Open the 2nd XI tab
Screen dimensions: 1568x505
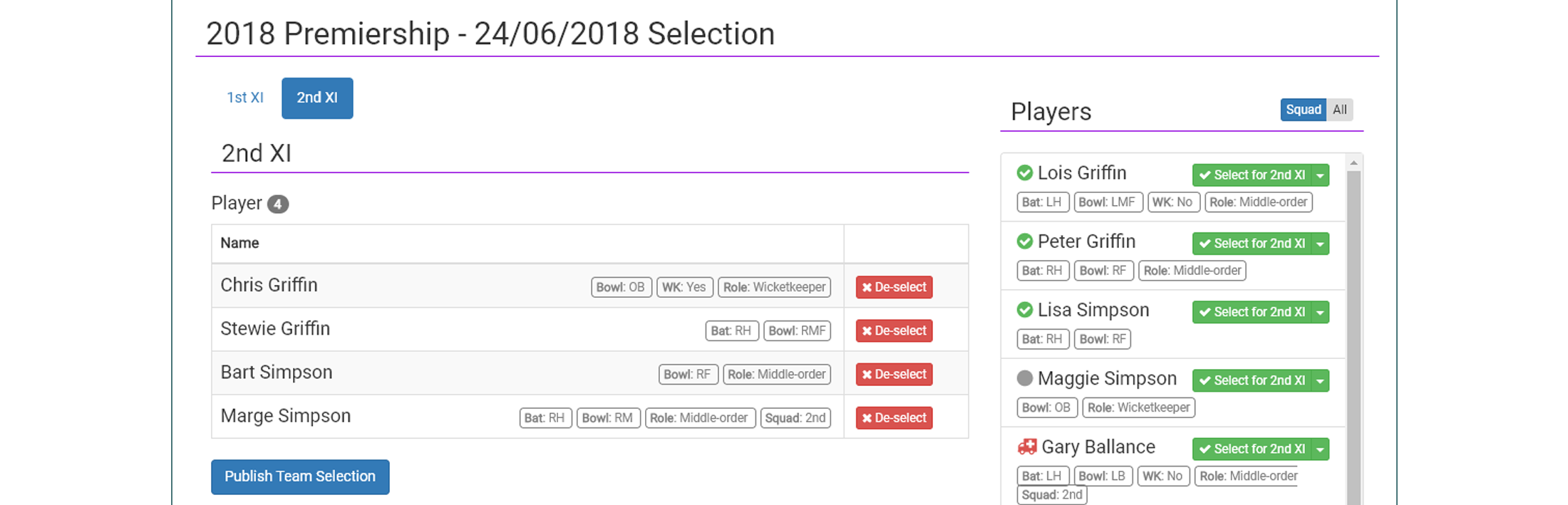click(x=317, y=98)
